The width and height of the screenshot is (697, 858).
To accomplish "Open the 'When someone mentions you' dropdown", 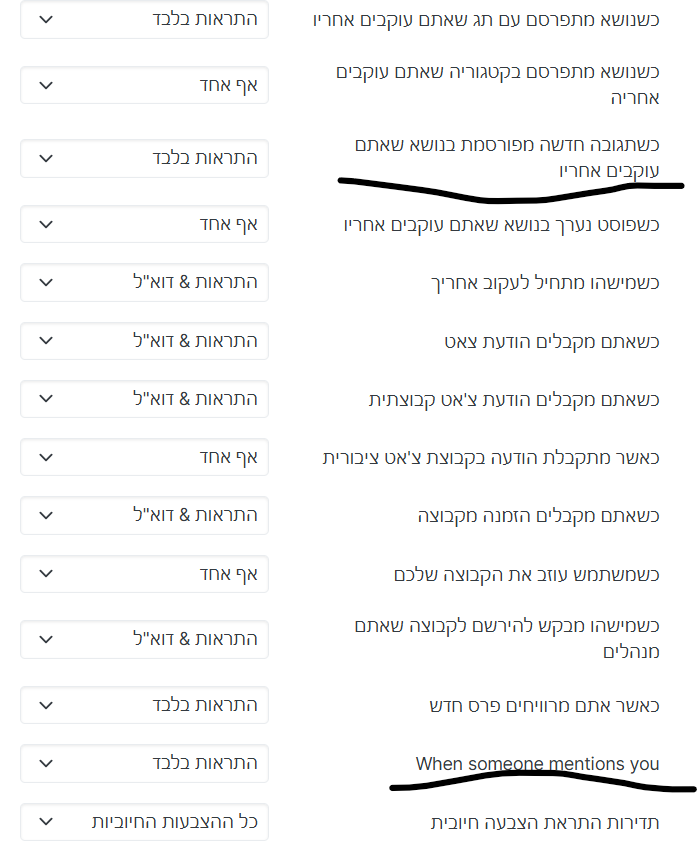I will (144, 763).
